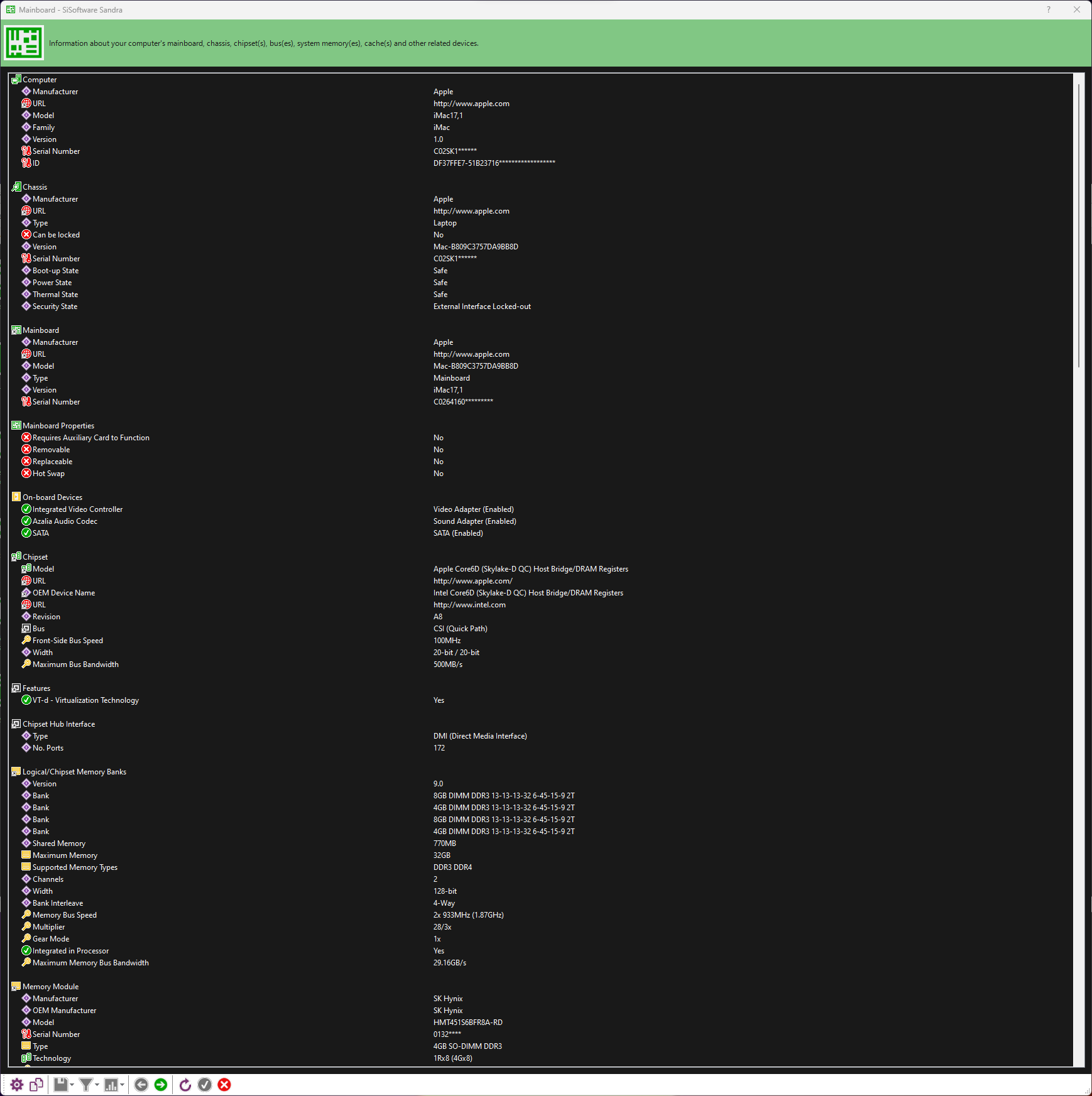Select the Supported Memory Types row label
The width and height of the screenshot is (1092, 1096).
coord(75,867)
